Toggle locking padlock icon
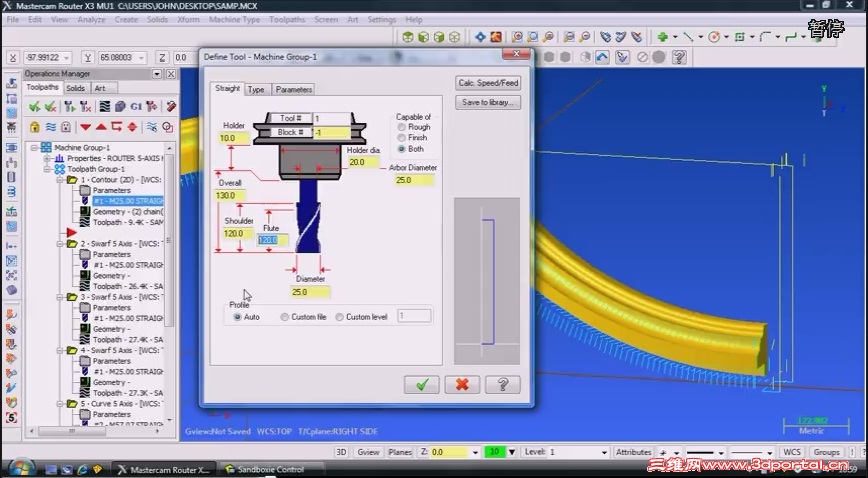 click(x=35, y=127)
